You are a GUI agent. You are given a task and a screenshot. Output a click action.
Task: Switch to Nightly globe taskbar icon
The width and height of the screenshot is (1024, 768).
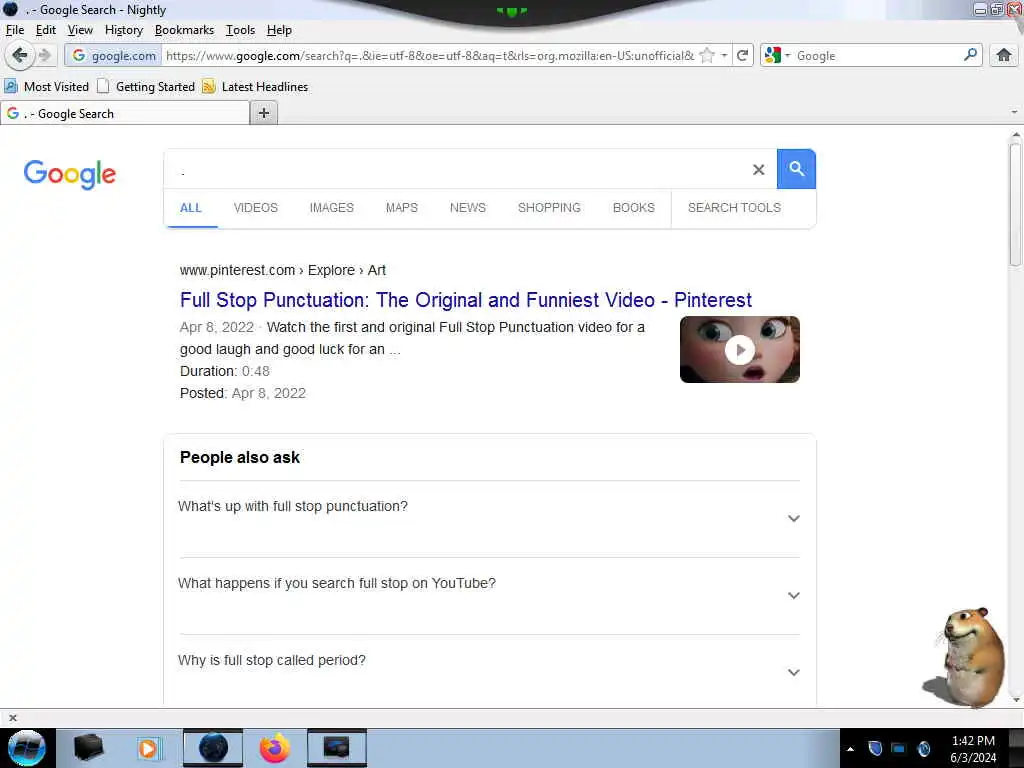213,748
